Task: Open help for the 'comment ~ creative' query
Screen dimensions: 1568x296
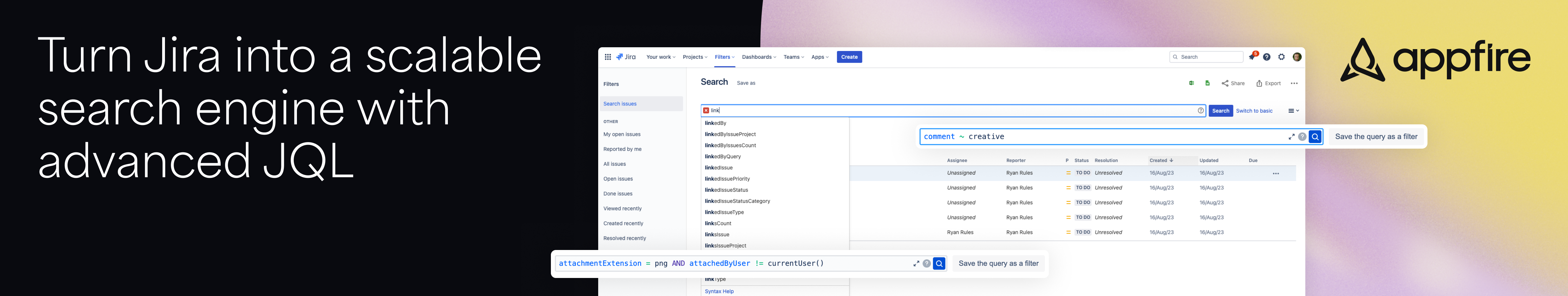Action: coord(1302,137)
